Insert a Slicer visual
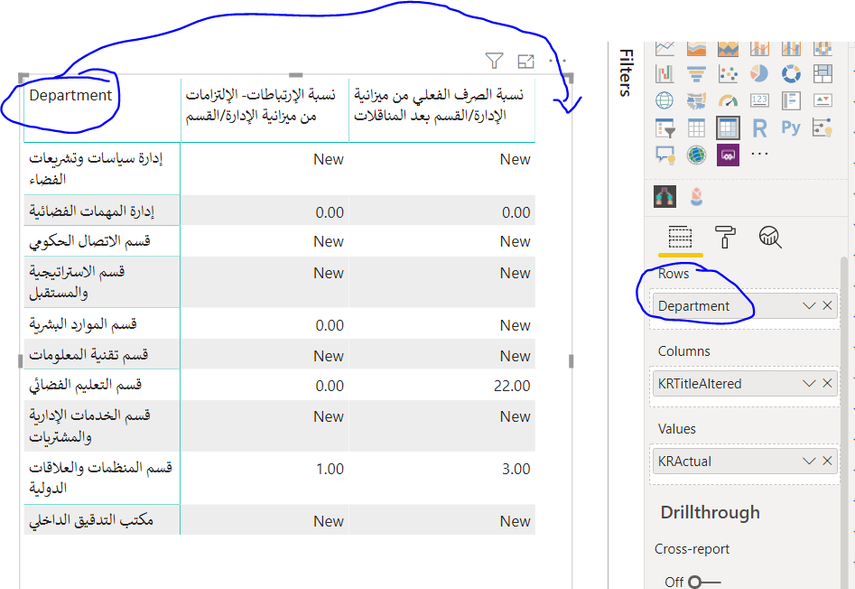The height and width of the screenshot is (589, 855). pyautogui.click(x=664, y=128)
